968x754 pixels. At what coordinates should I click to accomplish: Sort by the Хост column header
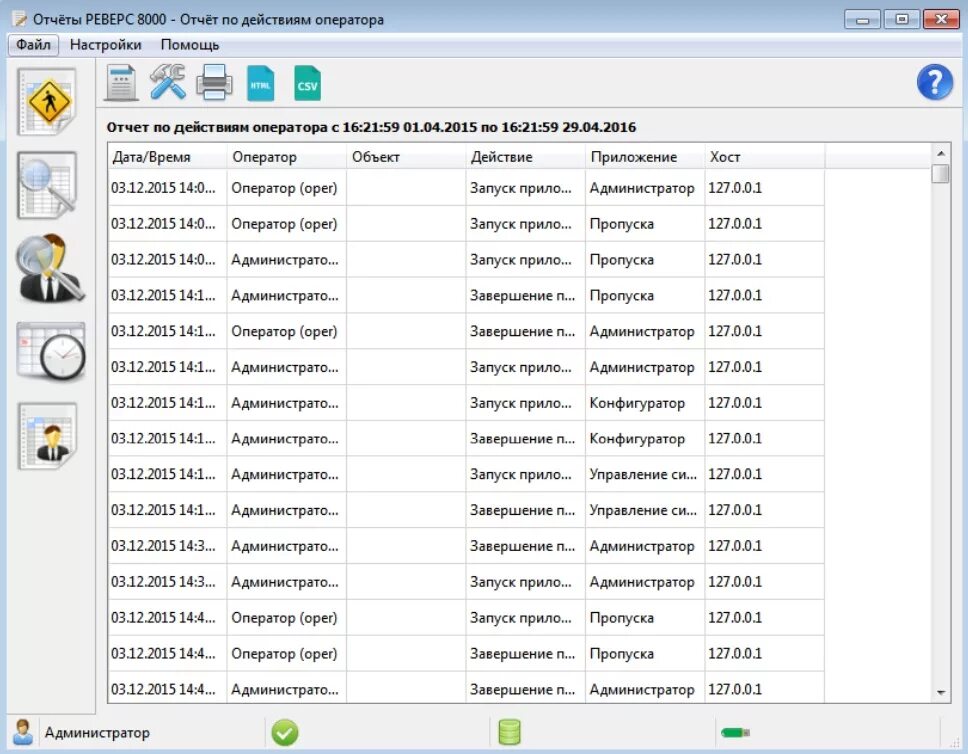tap(764, 157)
